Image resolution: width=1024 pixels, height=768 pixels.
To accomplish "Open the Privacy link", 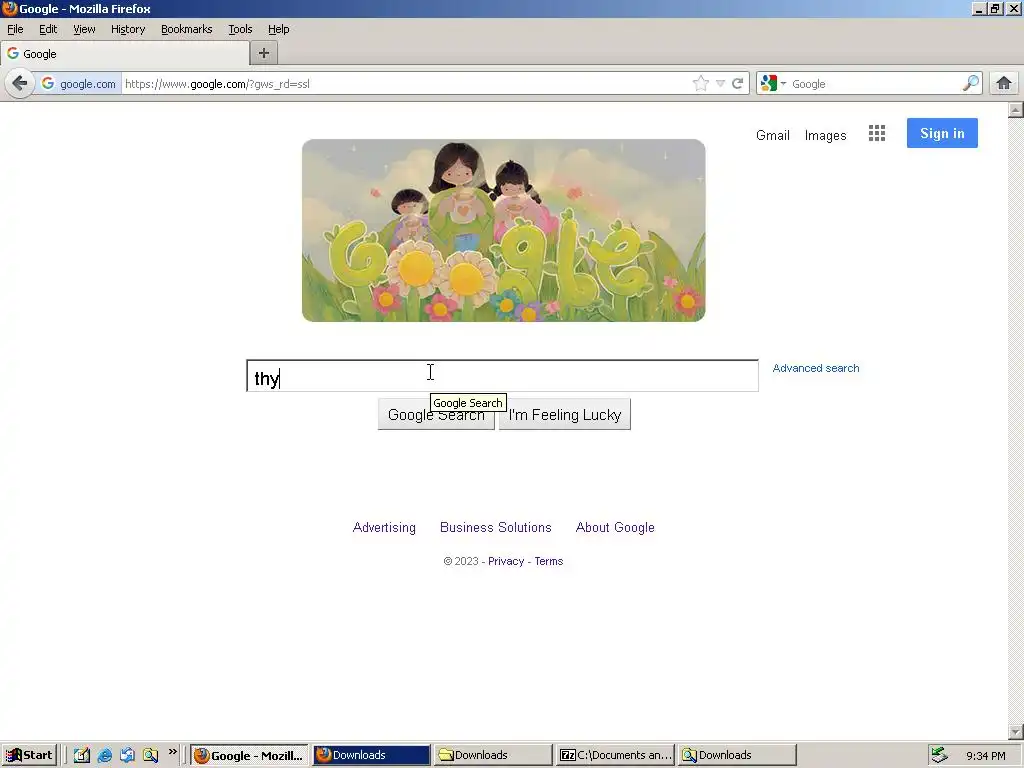I will 506,562.
